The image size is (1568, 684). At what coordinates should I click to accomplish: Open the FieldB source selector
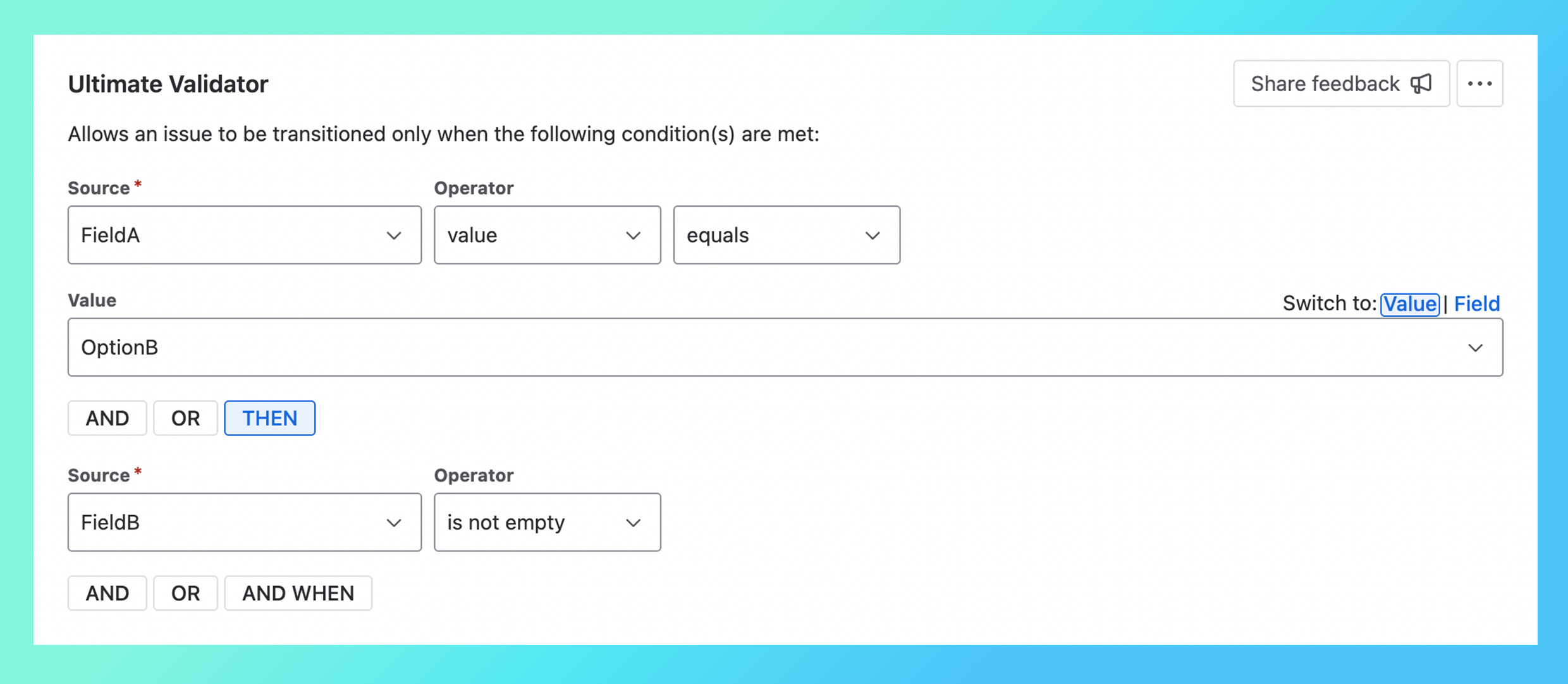(244, 522)
